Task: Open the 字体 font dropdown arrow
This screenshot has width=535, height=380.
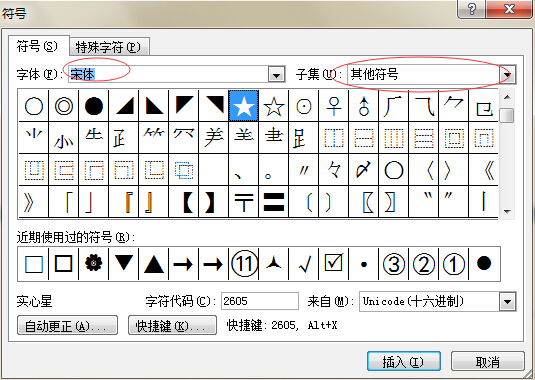Action: click(276, 74)
